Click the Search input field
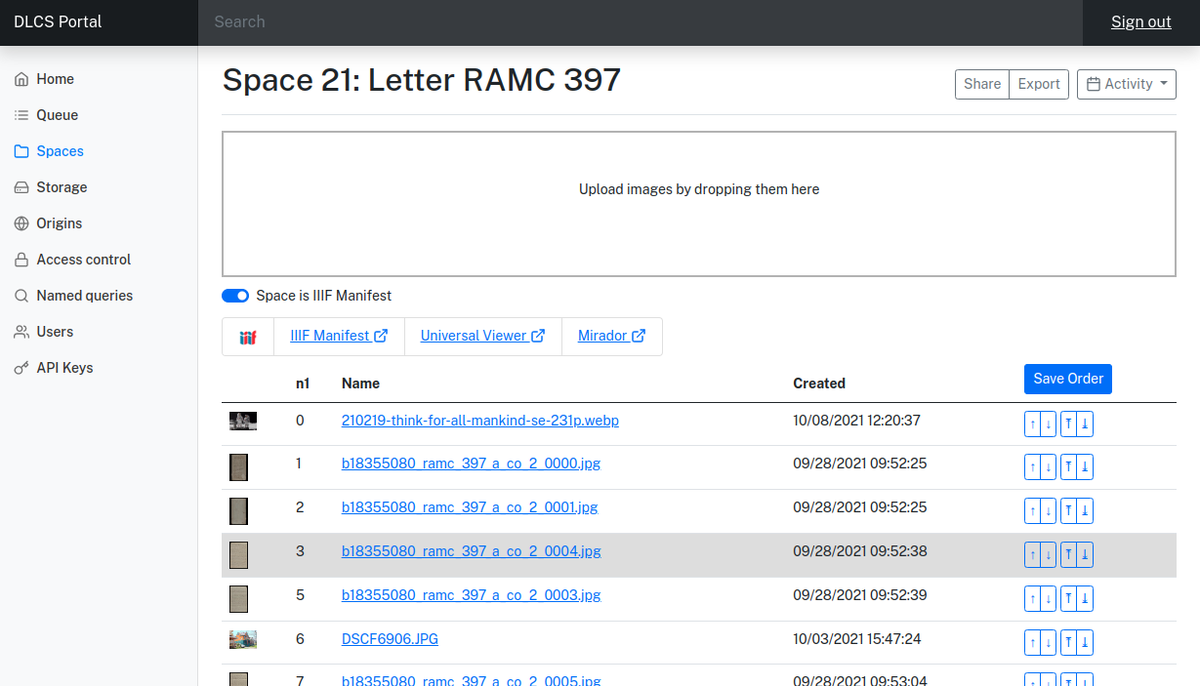 pos(640,22)
